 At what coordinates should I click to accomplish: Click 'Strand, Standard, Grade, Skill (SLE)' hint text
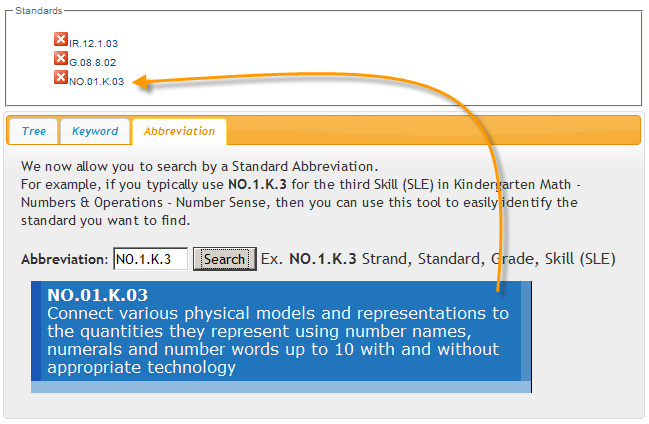489,259
